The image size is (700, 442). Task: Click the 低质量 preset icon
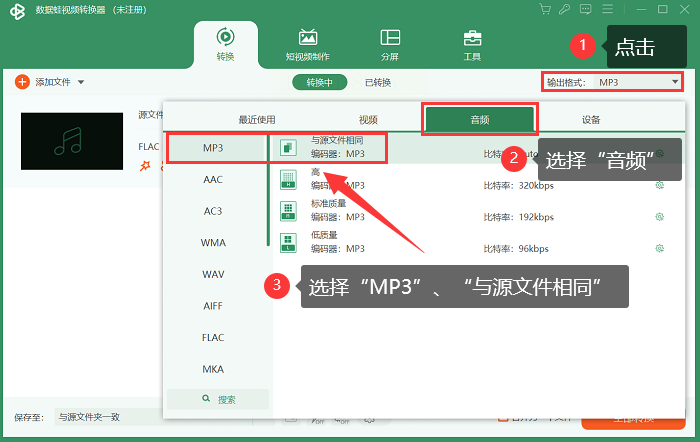pyautogui.click(x=288, y=242)
